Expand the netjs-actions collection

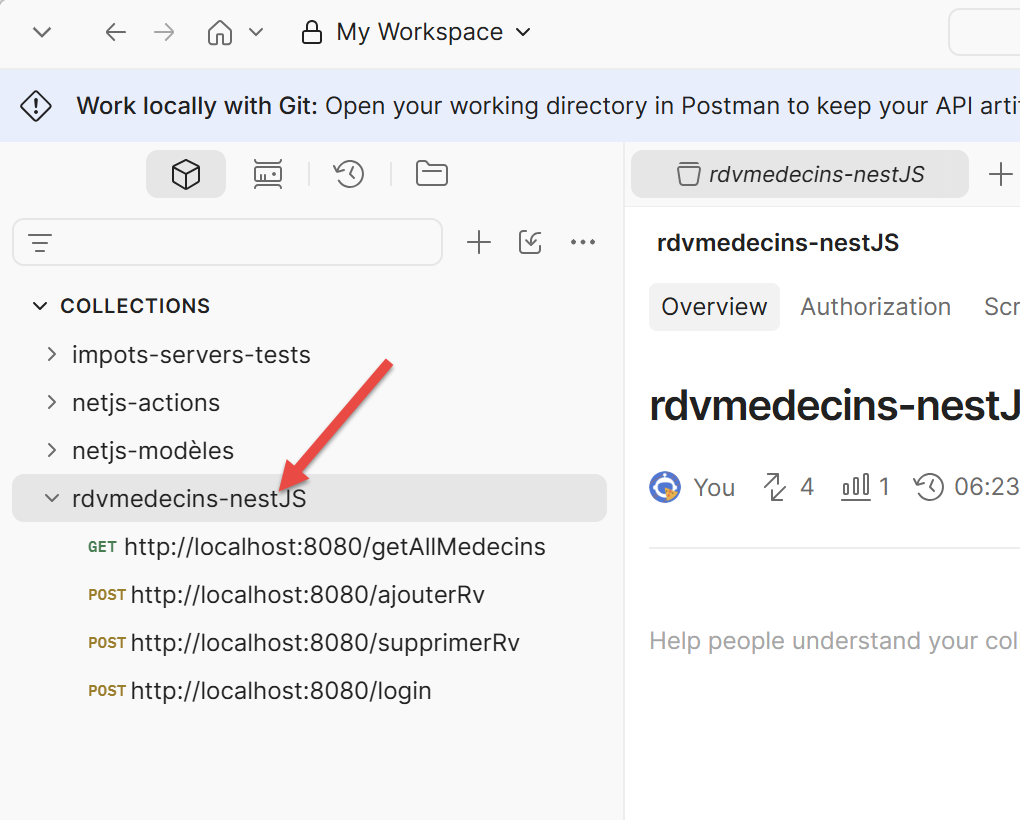tap(52, 403)
